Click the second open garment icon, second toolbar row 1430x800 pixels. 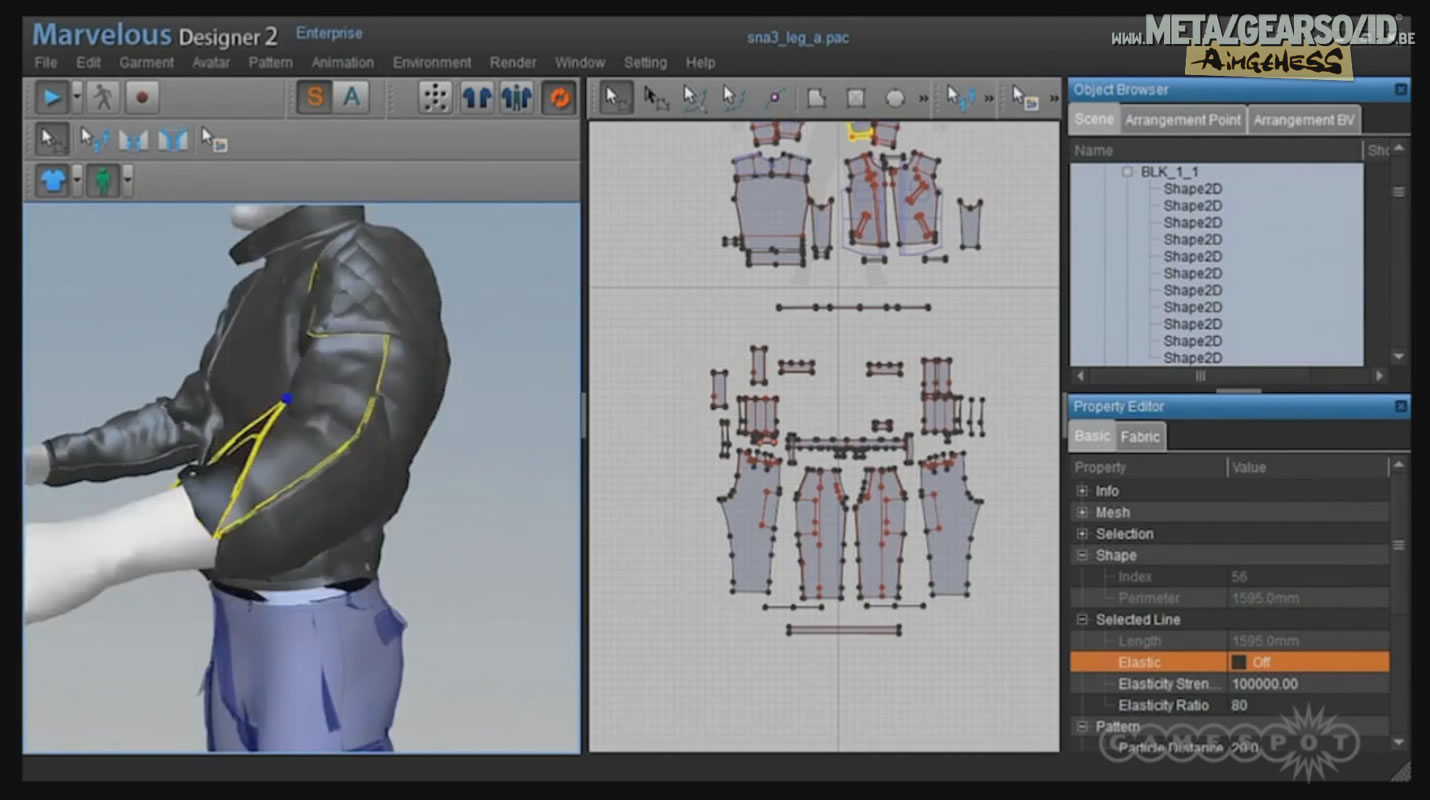coord(172,139)
